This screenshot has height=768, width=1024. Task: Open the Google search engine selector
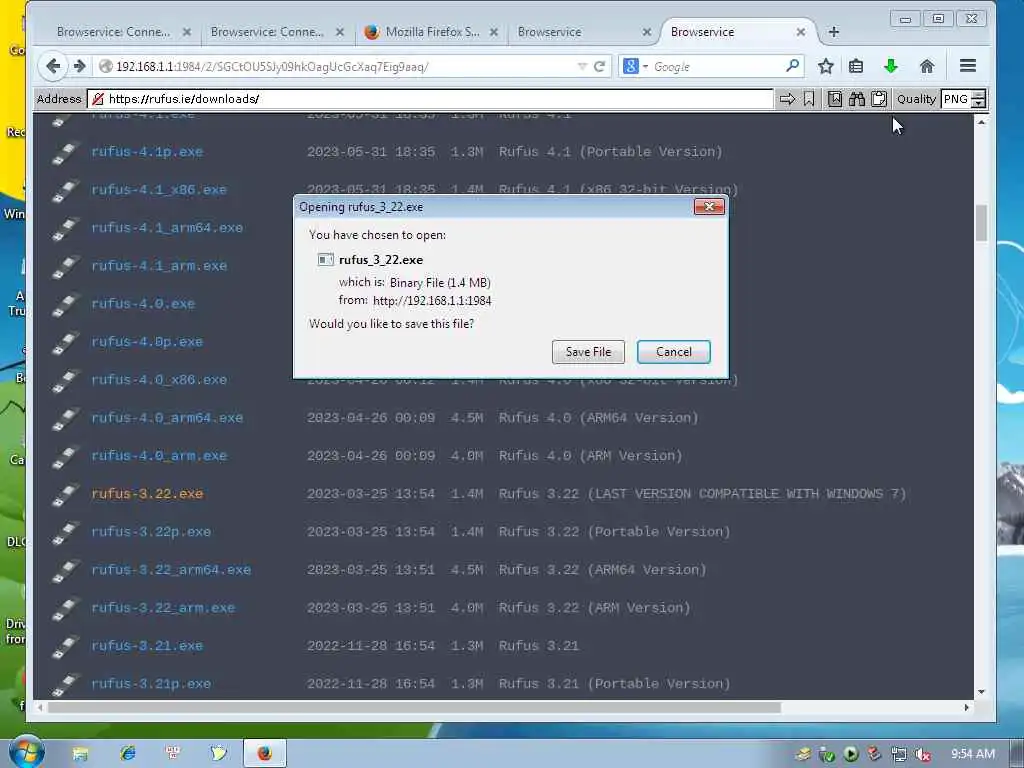(x=635, y=66)
